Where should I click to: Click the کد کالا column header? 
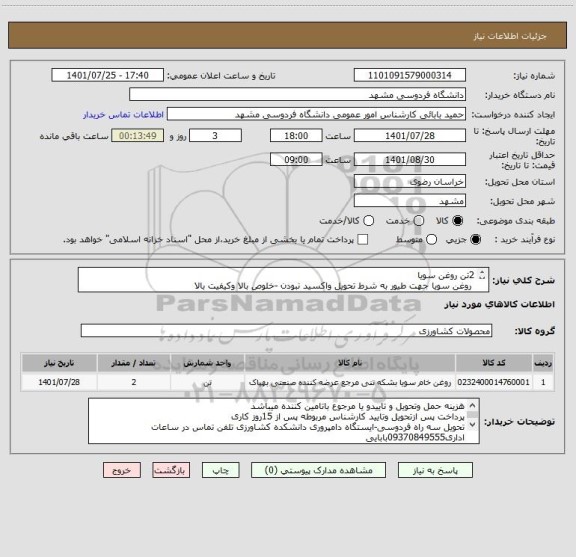pyautogui.click(x=494, y=363)
